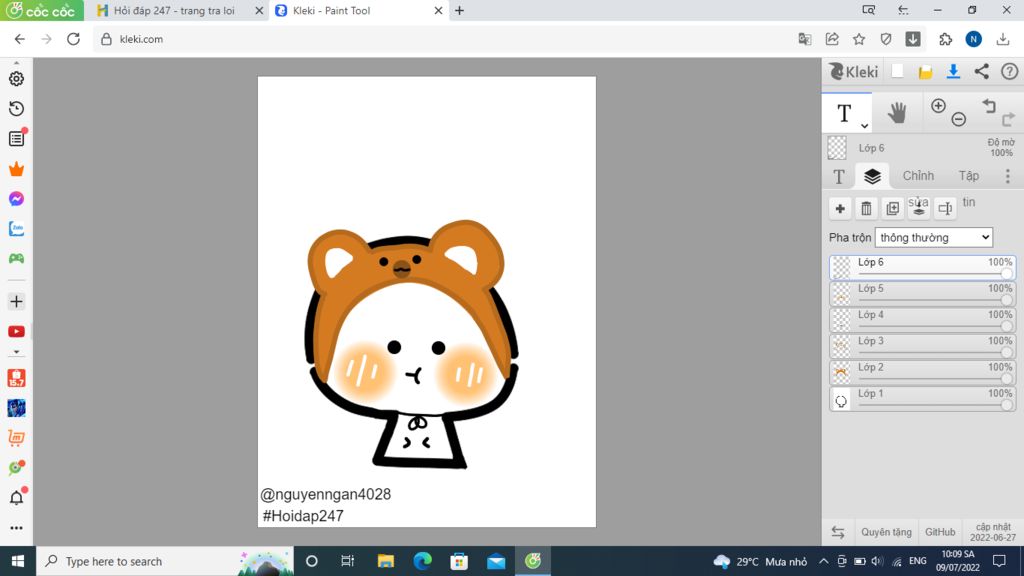The image size is (1024, 576).
Task: Switch to the Layers tab
Action: (x=872, y=176)
